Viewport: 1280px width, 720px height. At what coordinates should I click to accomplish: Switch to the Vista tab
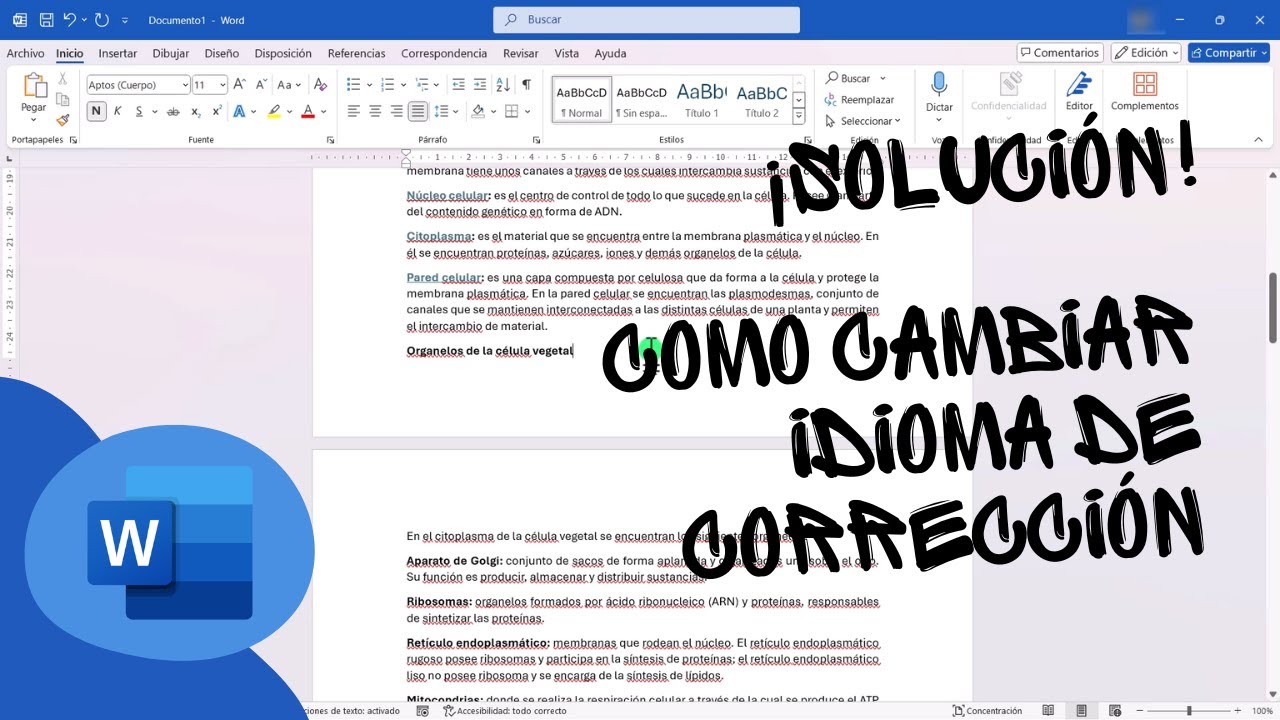(567, 53)
